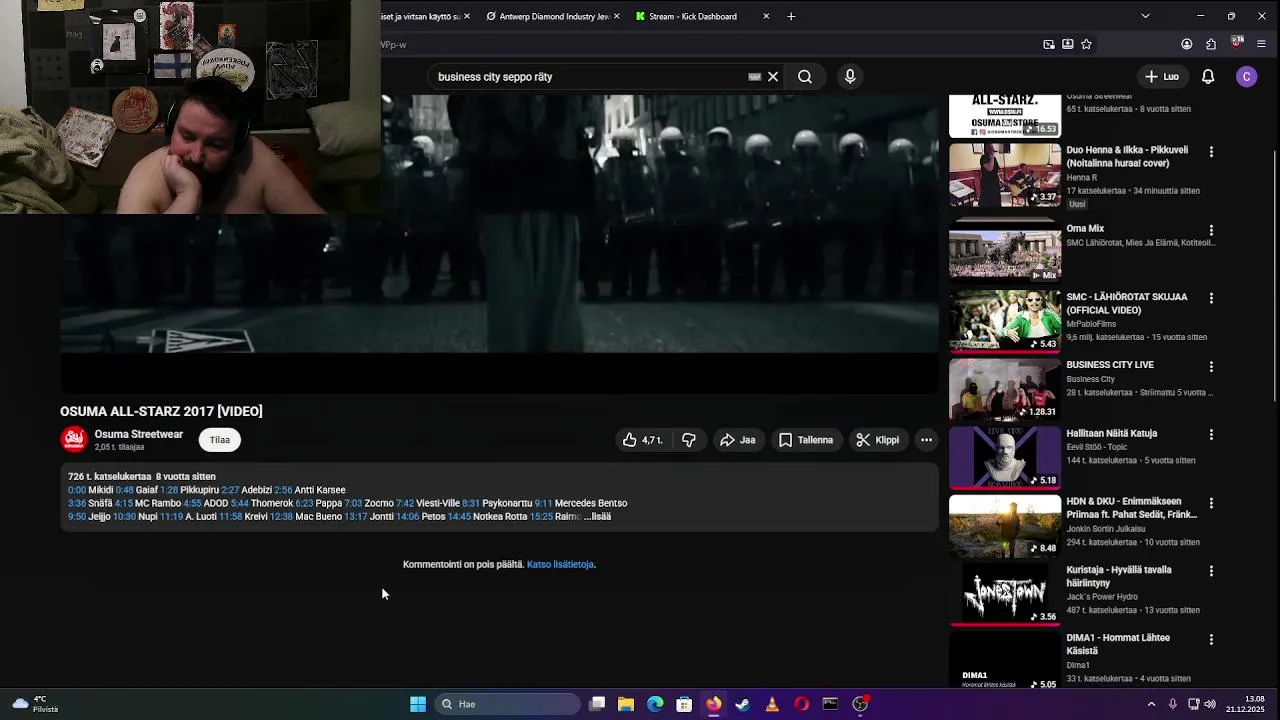Open YouTube notifications bell
Screen dimensions: 1280x720
pos(1208,77)
